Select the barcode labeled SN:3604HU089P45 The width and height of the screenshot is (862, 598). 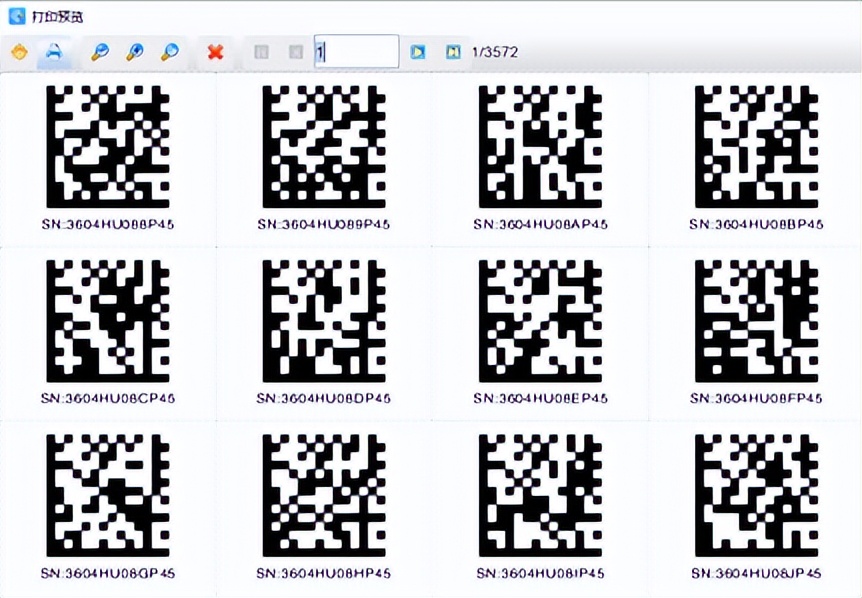[x=324, y=146]
